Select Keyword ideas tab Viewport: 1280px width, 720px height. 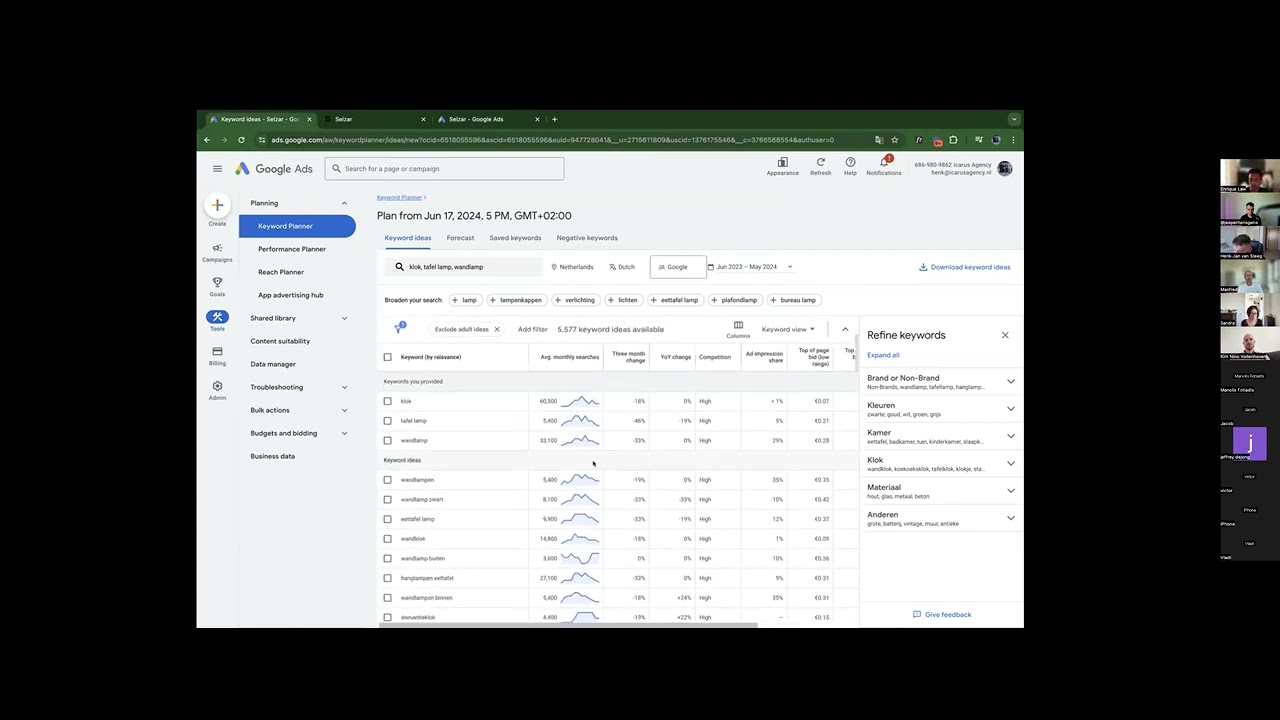(x=408, y=238)
